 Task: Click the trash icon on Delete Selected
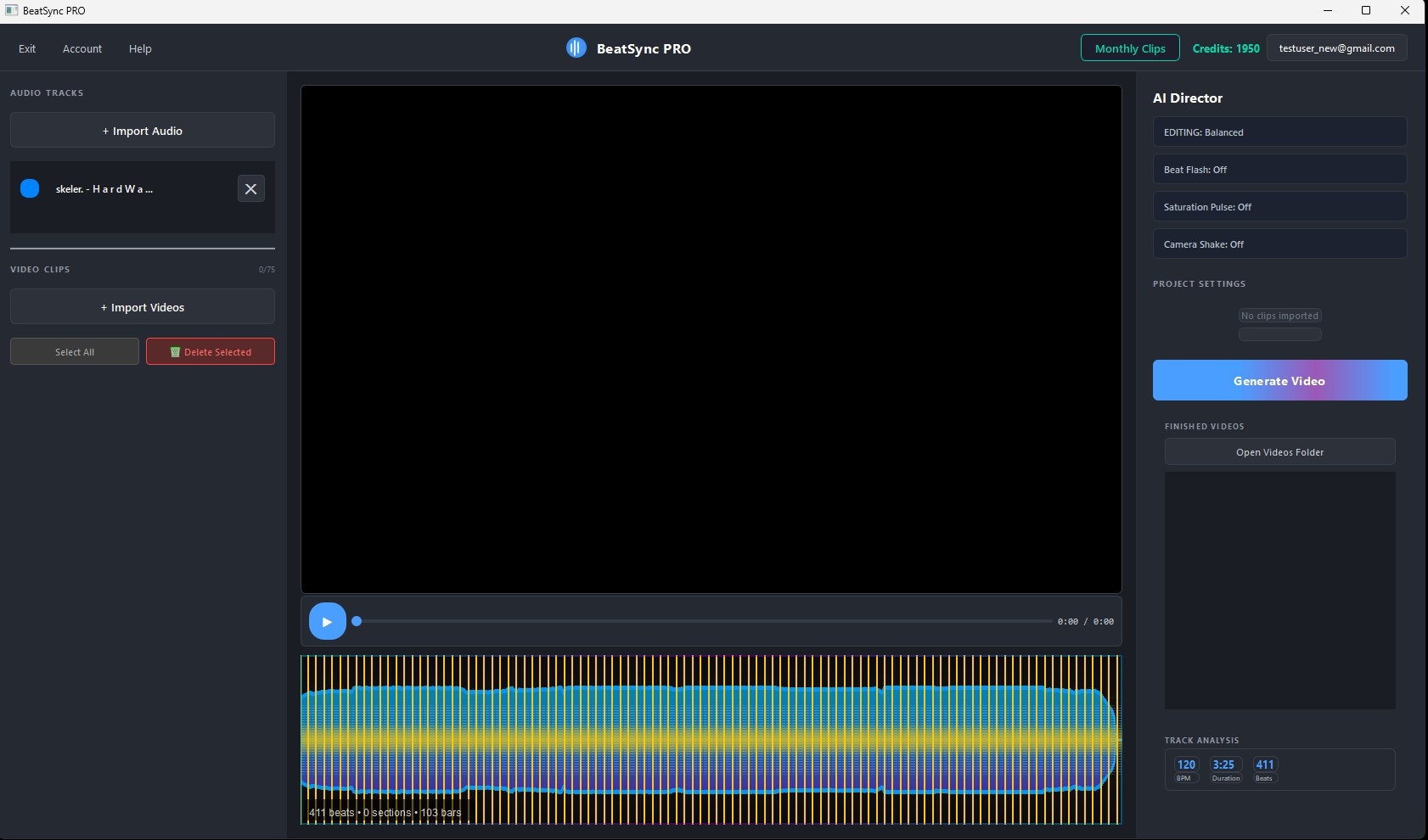(x=176, y=351)
